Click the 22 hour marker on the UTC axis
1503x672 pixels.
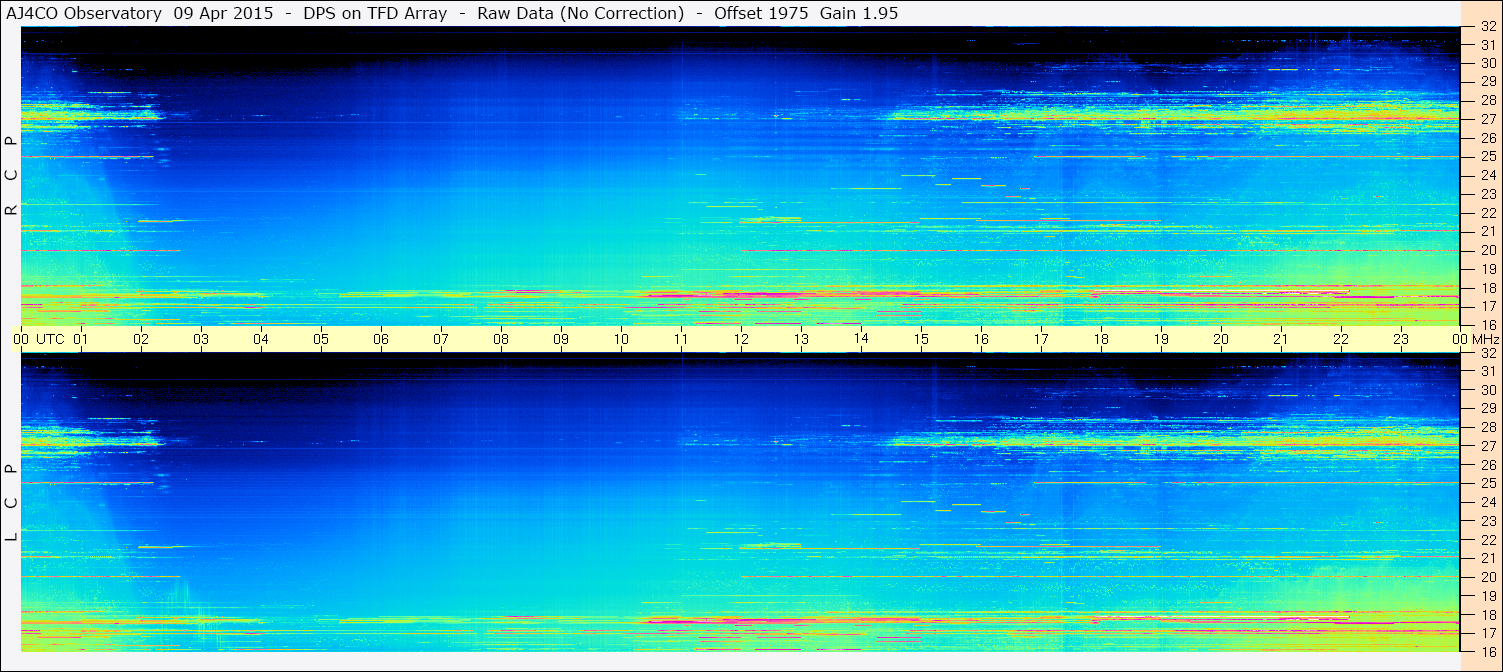[1341, 339]
